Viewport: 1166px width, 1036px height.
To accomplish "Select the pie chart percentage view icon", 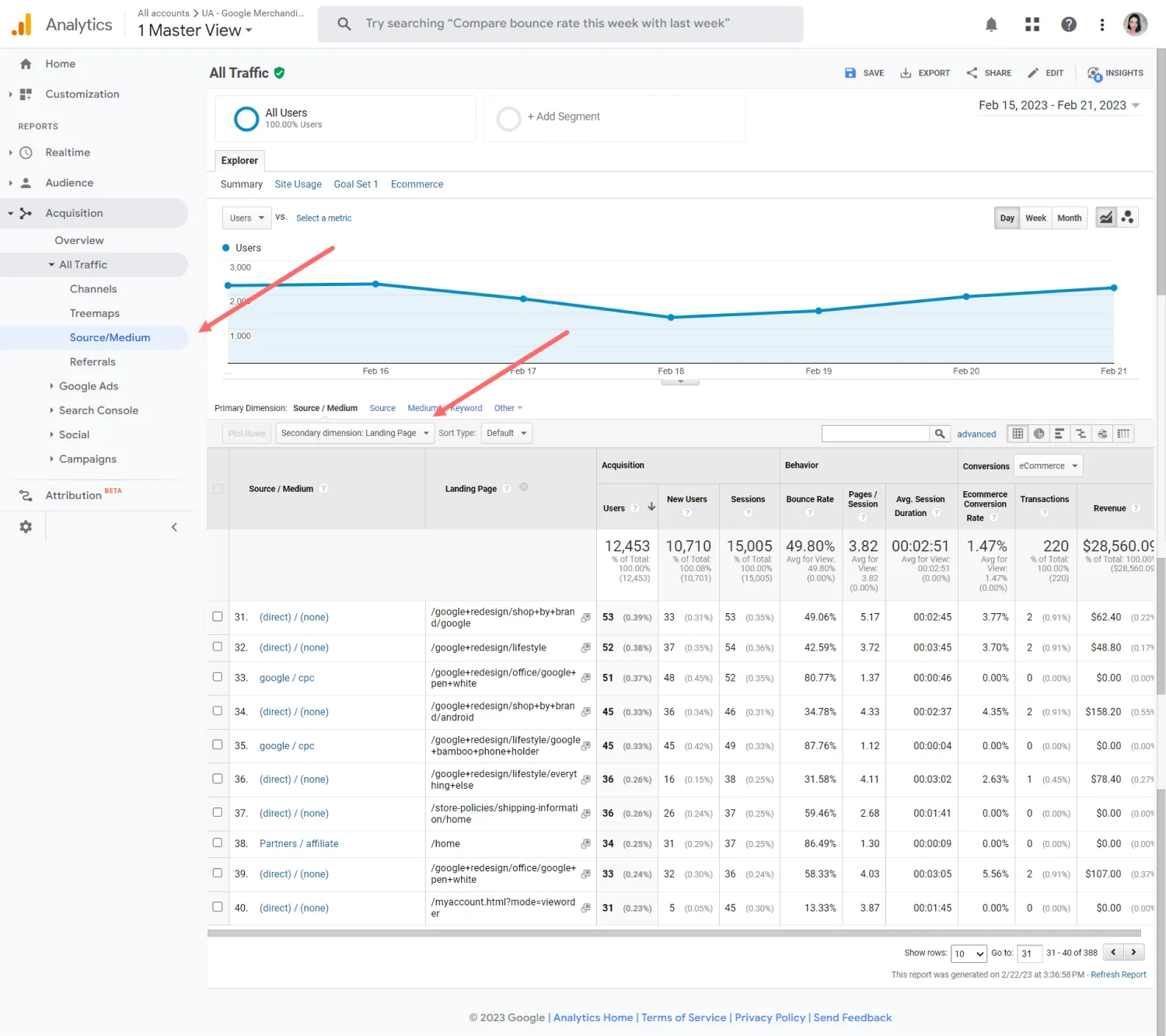I will click(x=1039, y=434).
